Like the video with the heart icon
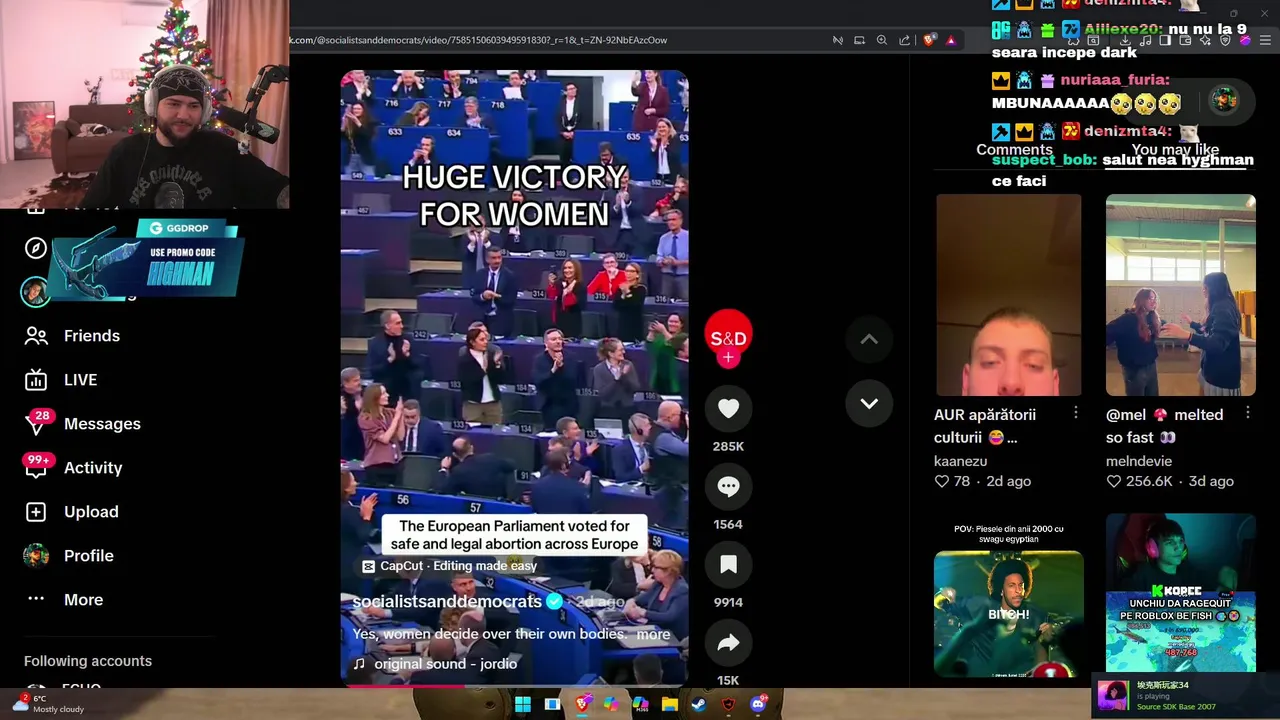 pyautogui.click(x=728, y=408)
